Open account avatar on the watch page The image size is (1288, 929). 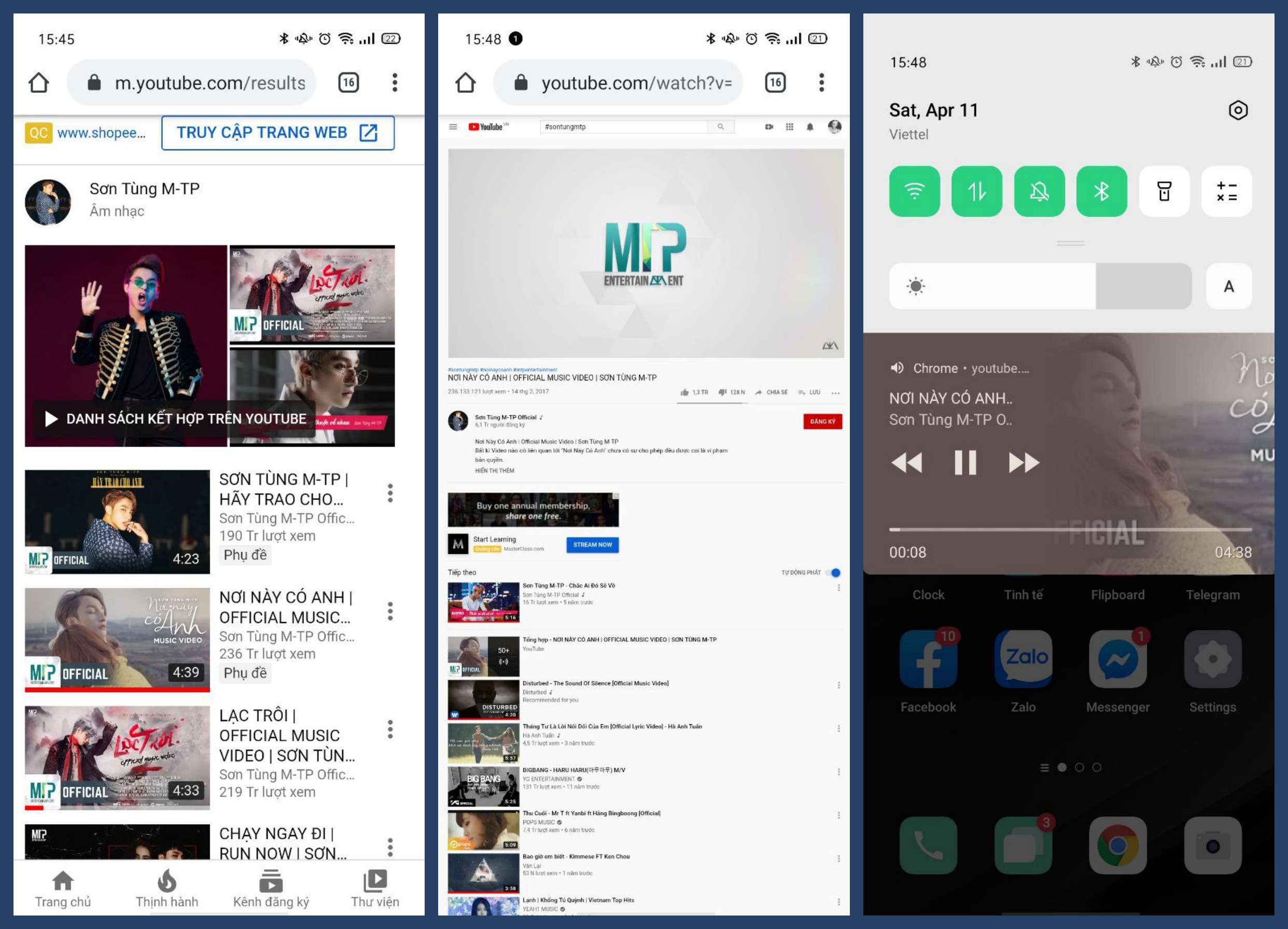tap(834, 126)
